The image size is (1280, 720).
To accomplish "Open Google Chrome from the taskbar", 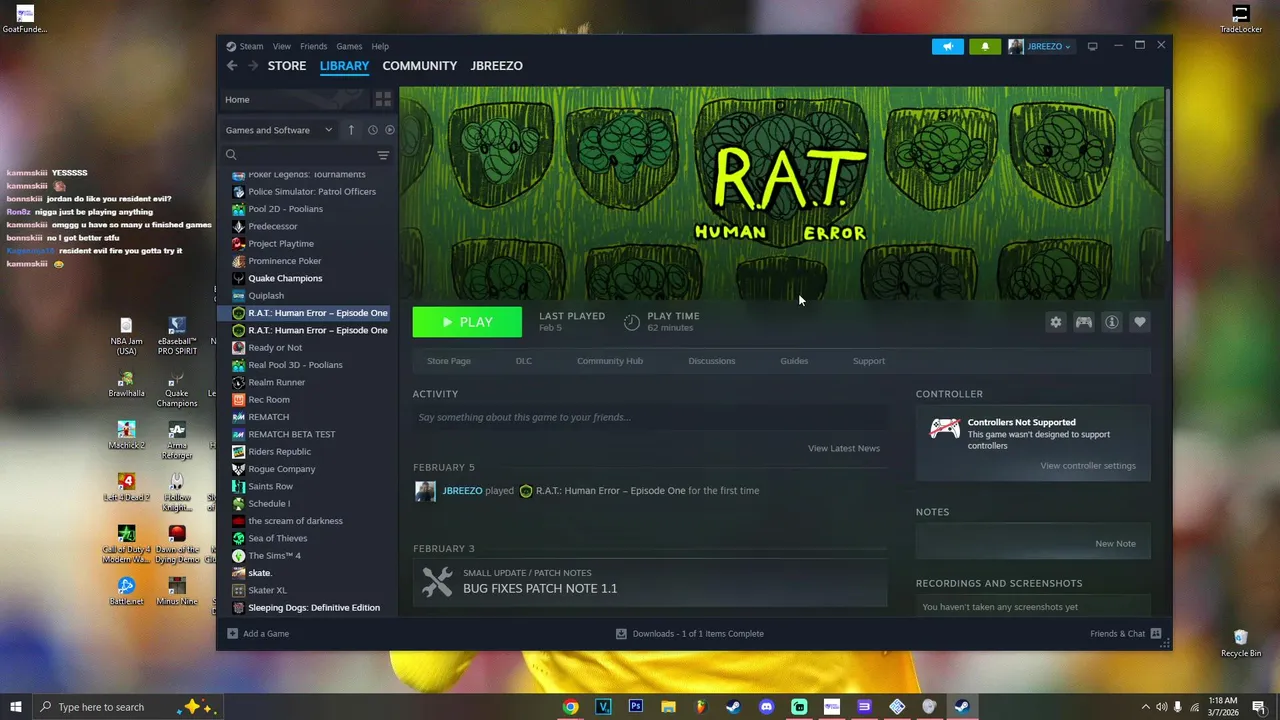I will (570, 707).
